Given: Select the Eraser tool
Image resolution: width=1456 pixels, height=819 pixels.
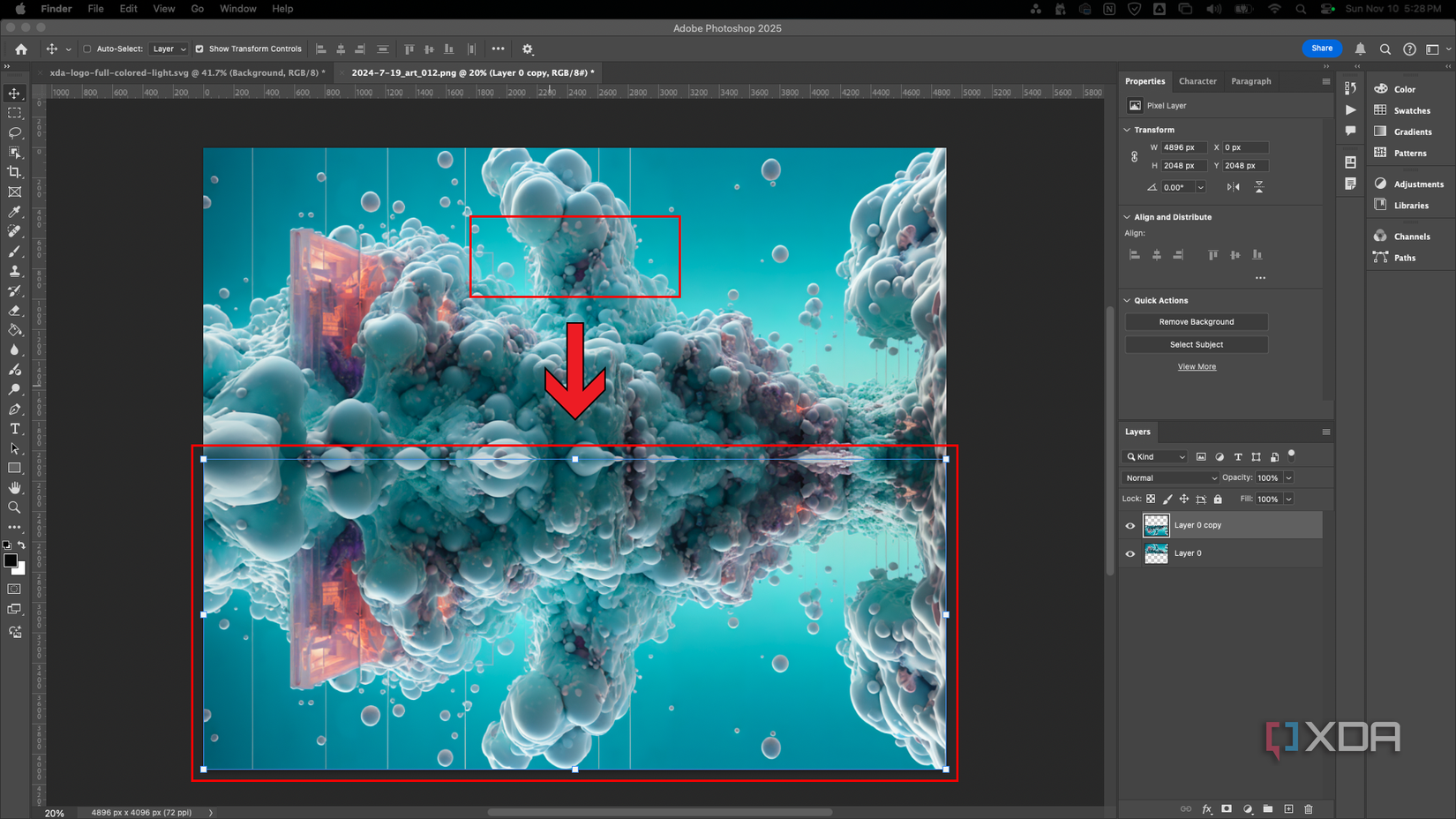Looking at the screenshot, I should tap(14, 311).
